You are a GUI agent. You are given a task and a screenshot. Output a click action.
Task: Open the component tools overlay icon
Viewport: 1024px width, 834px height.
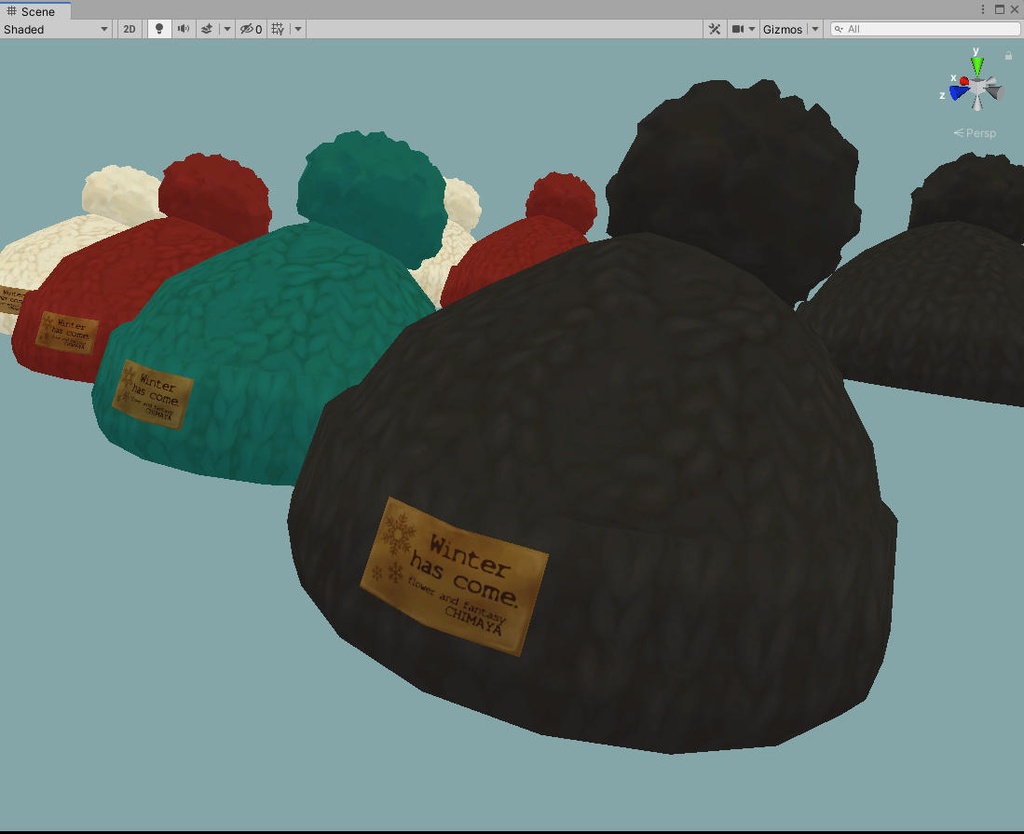point(715,29)
